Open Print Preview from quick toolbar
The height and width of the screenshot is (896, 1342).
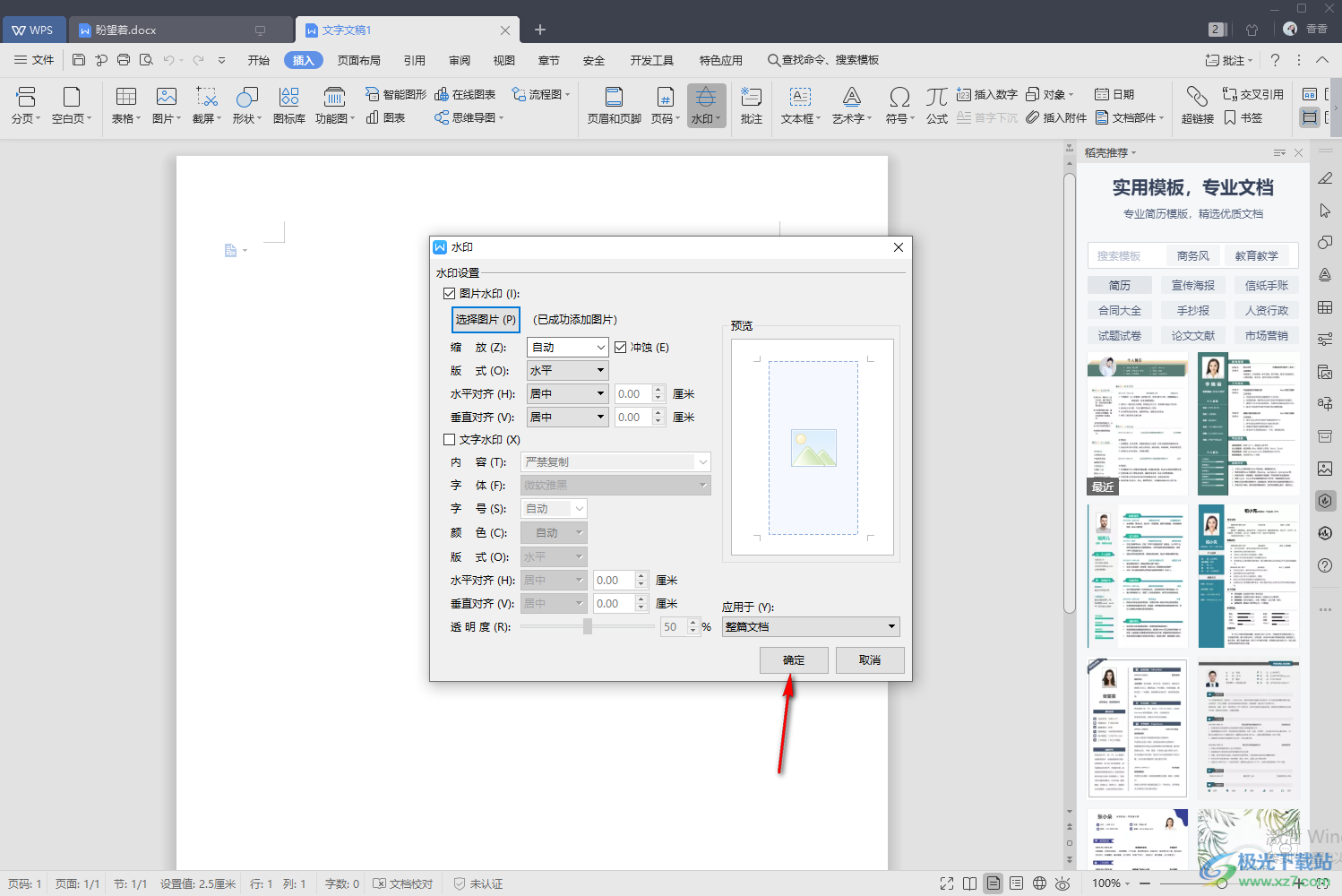pyautogui.click(x=146, y=60)
